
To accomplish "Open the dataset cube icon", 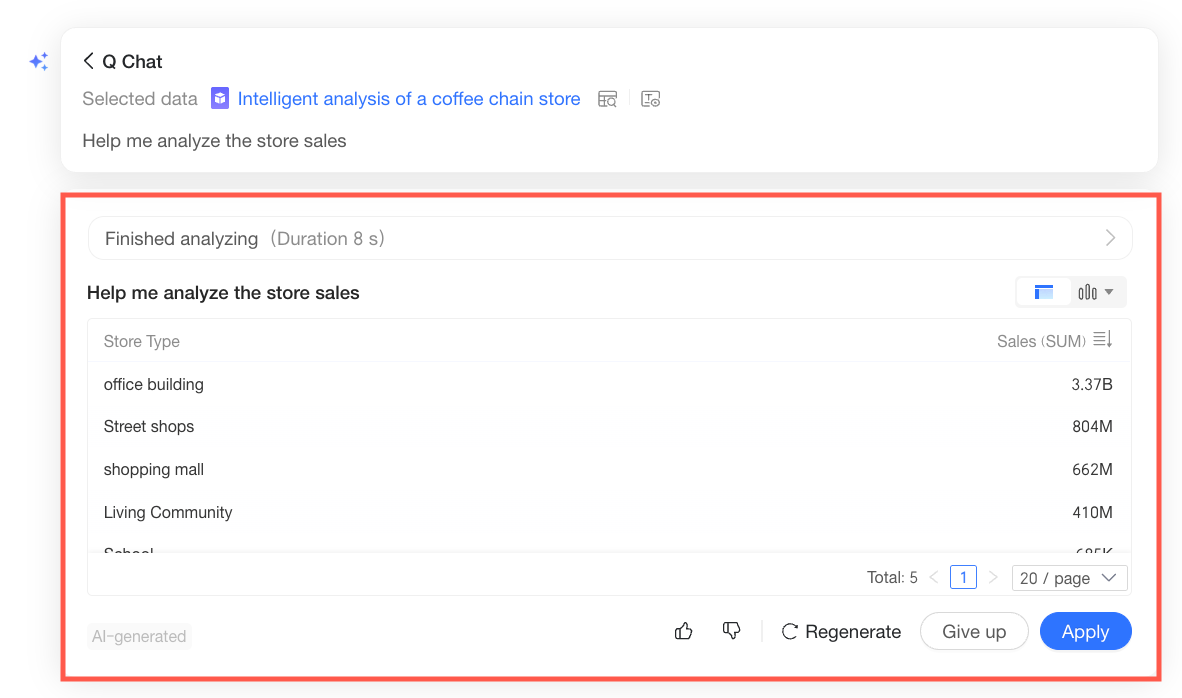I will click(x=219, y=99).
